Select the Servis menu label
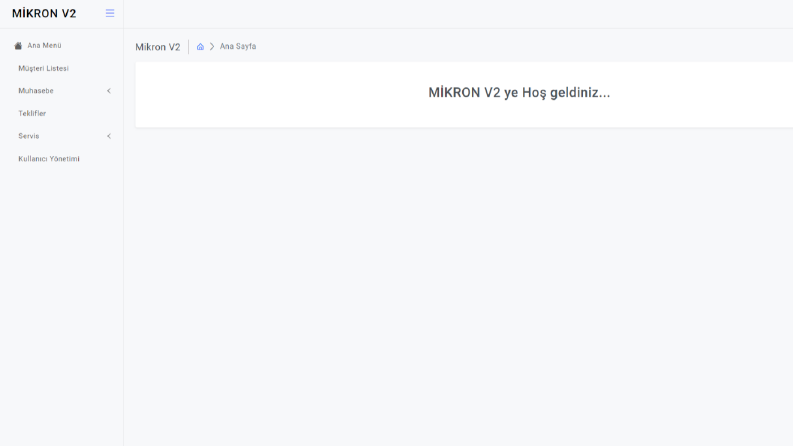Screen dimensions: 793x446 click(29, 136)
